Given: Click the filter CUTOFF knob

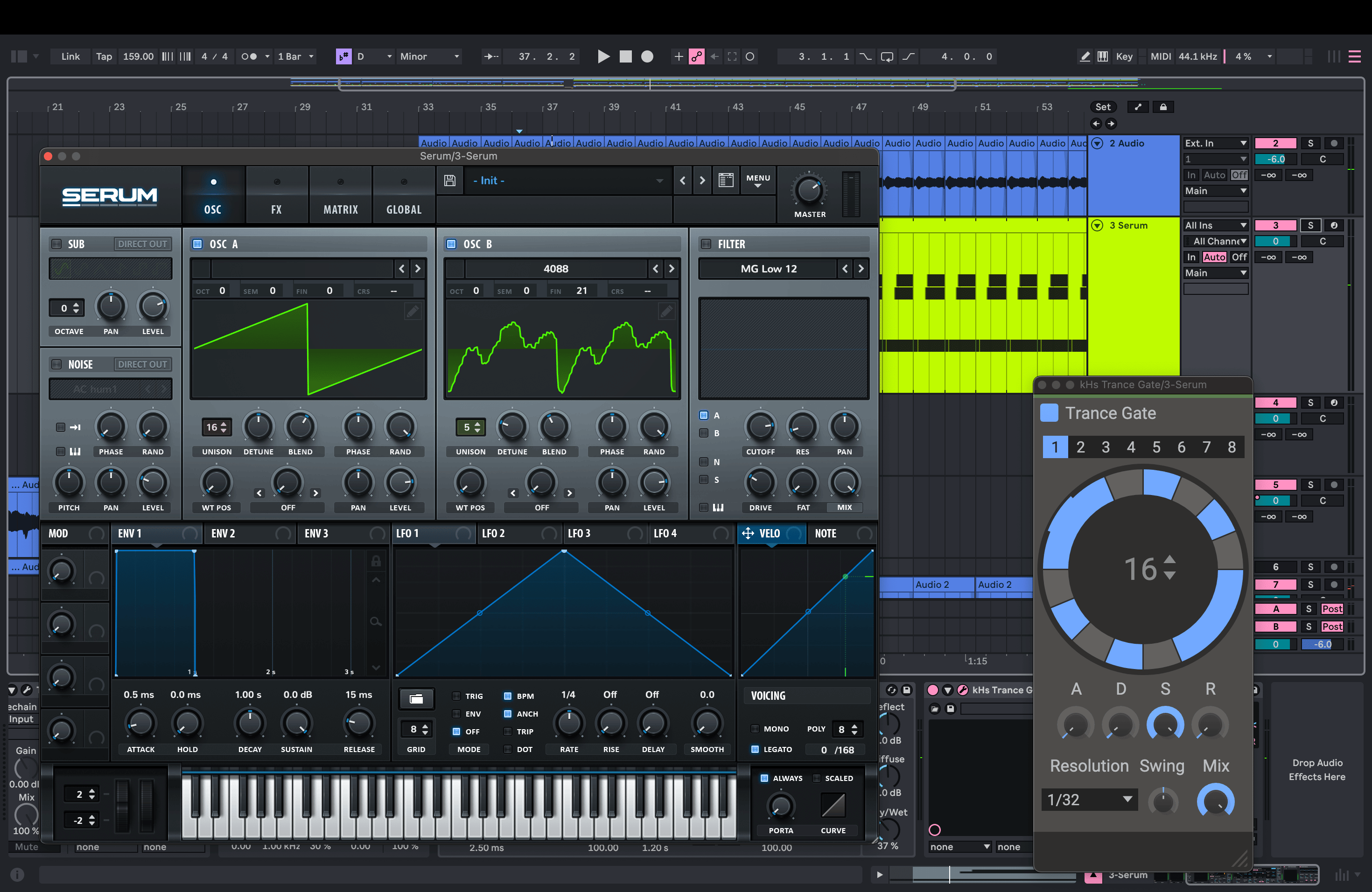Looking at the screenshot, I should coord(760,426).
